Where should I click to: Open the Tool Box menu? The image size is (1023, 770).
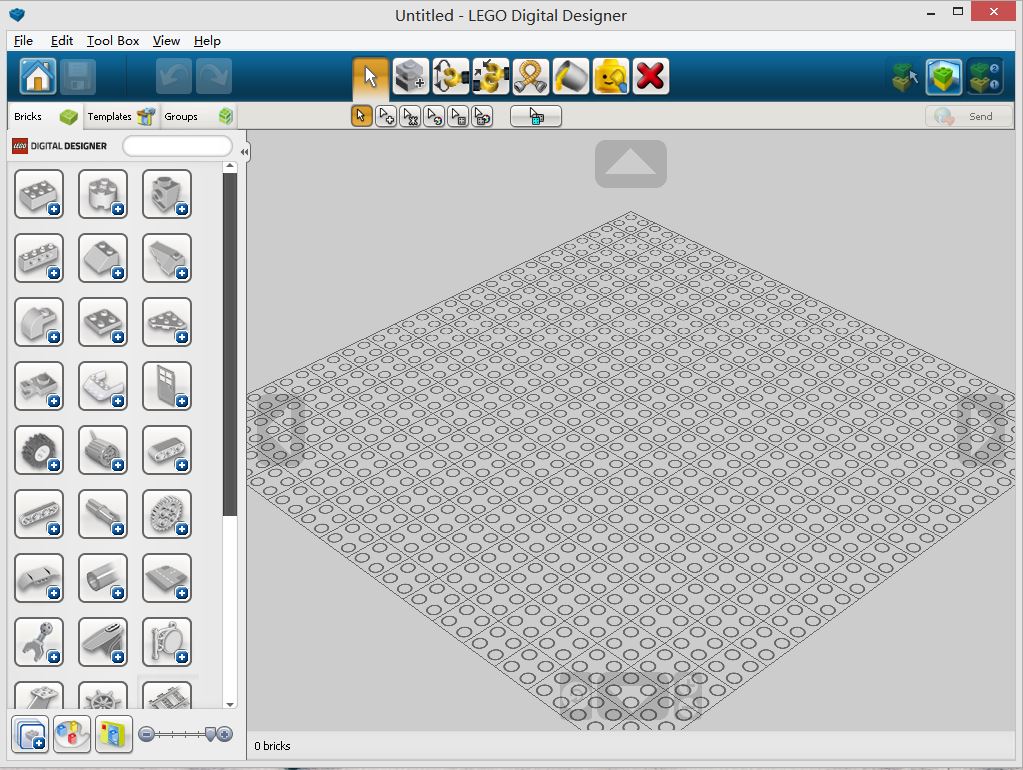click(x=112, y=41)
